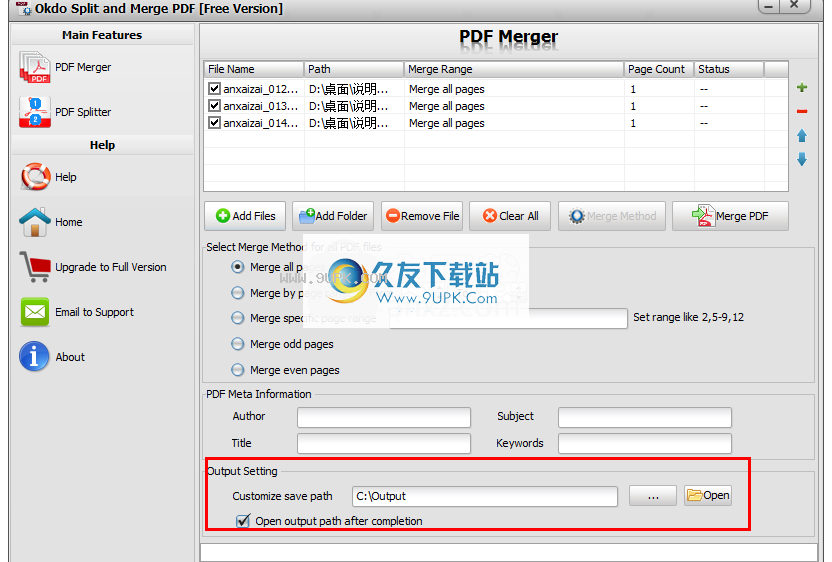Viewport: 832px width, 562px height.
Task: Sort by File Name column header
Action: [x=254, y=69]
